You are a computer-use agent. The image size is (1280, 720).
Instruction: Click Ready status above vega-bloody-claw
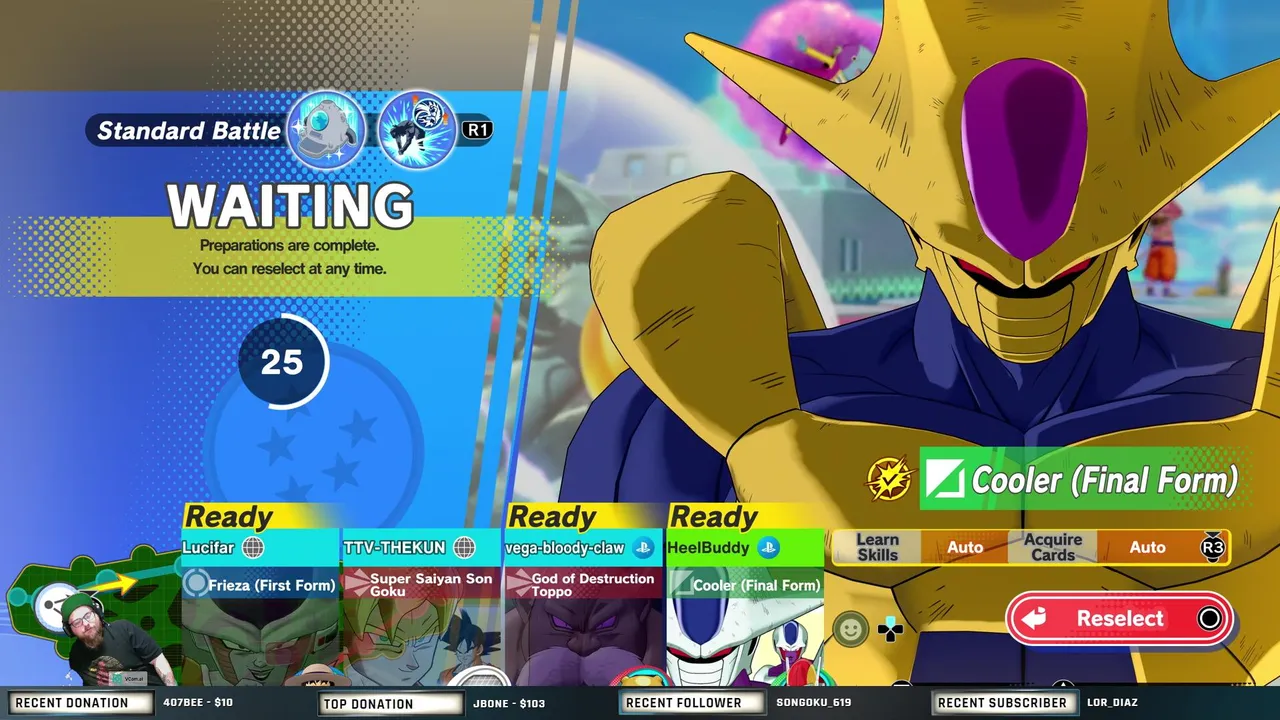click(x=552, y=516)
